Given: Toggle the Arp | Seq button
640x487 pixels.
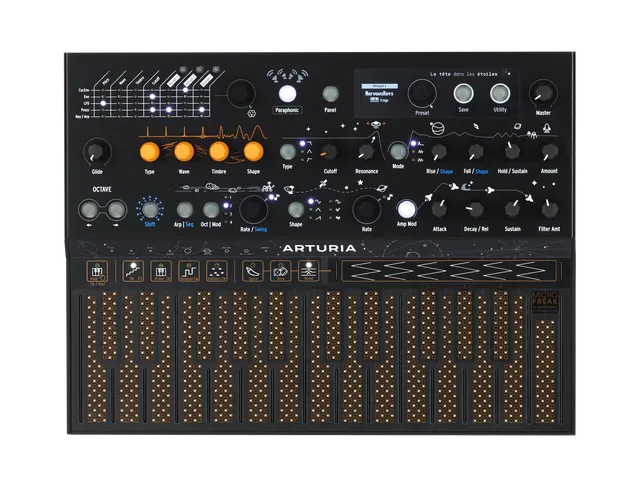Looking at the screenshot, I should 184,210.
